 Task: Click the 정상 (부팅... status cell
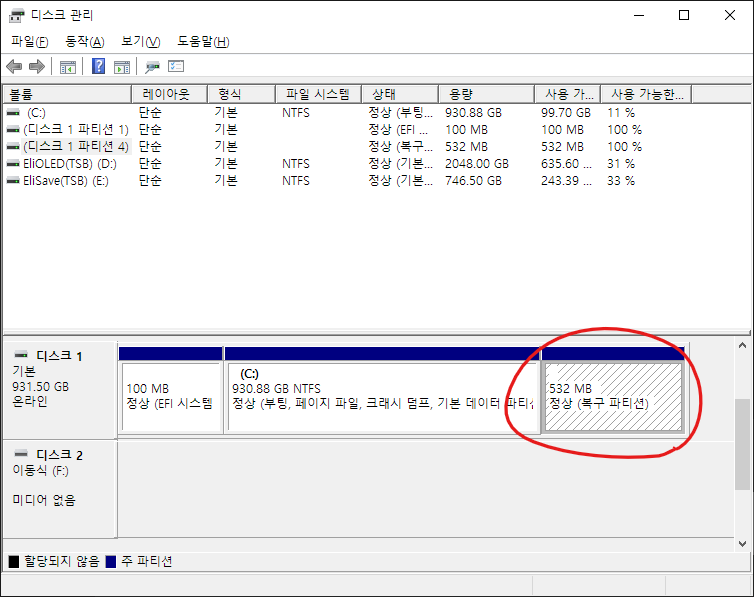(x=401, y=113)
